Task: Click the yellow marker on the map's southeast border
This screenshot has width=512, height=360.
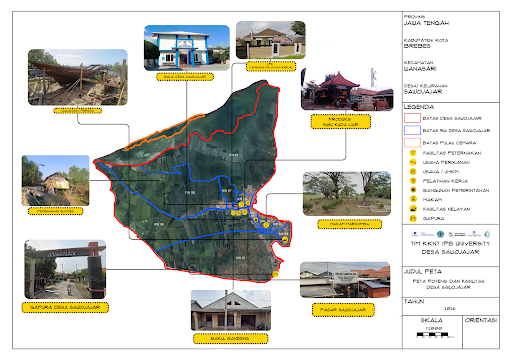Action: [275, 274]
